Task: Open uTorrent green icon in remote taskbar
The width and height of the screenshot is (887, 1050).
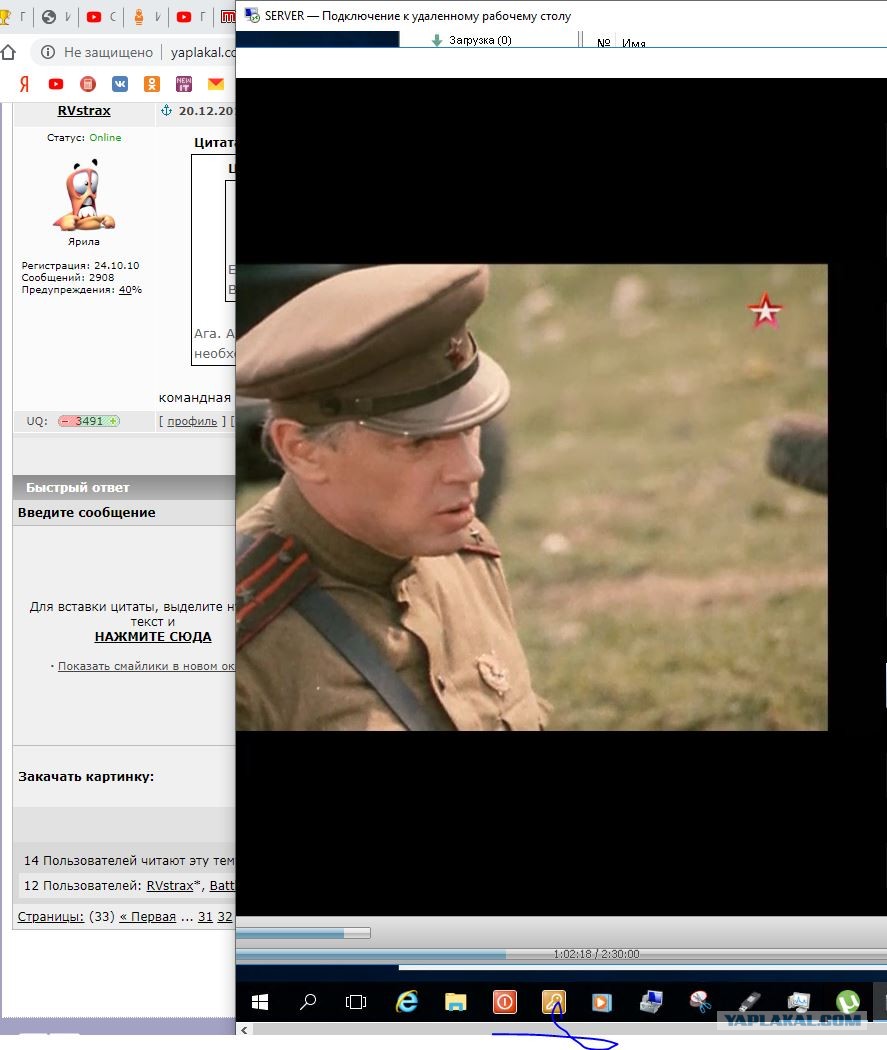Action: coord(848,1002)
